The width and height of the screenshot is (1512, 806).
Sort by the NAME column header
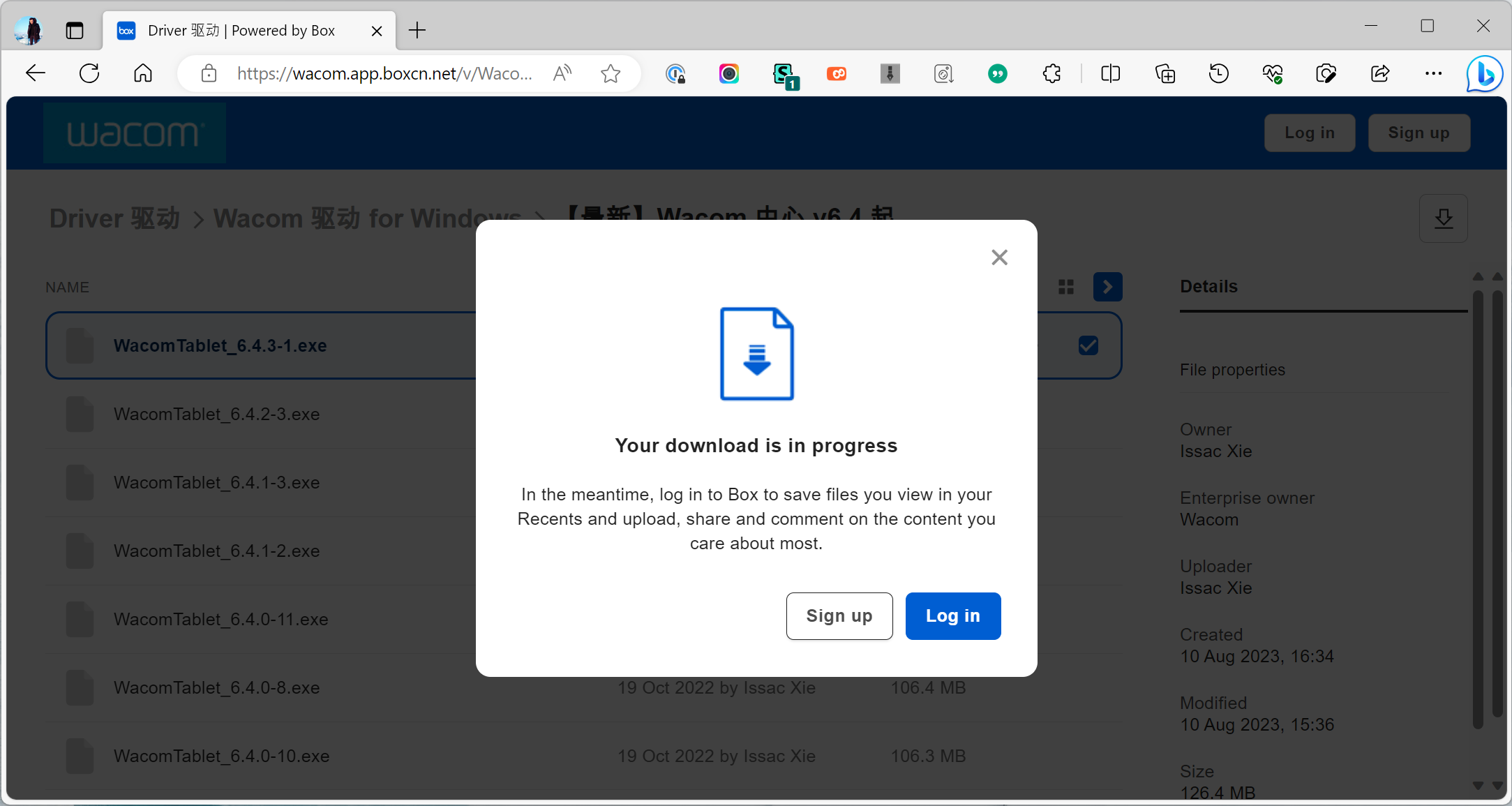[x=67, y=288]
